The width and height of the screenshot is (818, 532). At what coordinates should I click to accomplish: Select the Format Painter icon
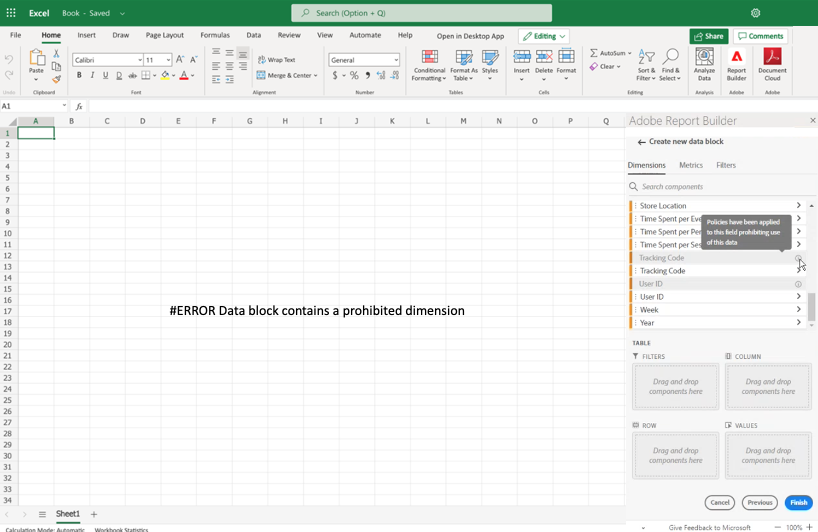[x=56, y=79]
